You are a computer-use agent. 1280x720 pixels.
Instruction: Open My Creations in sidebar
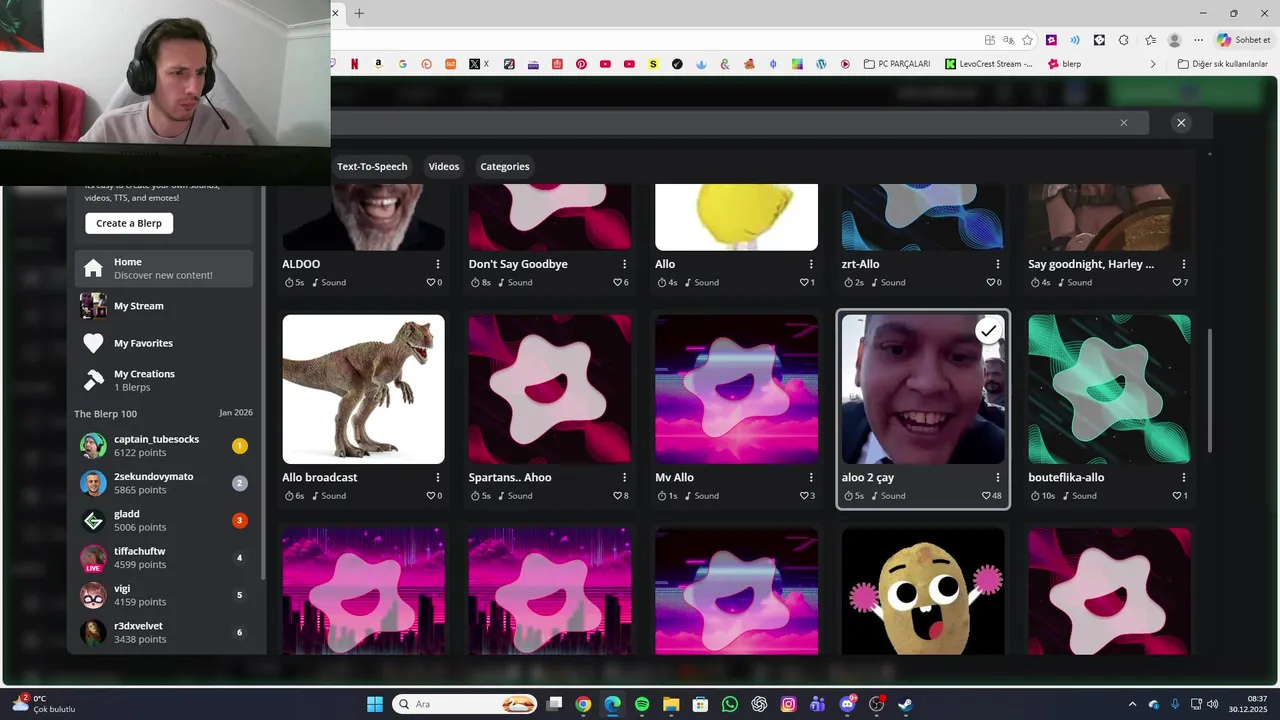coord(164,380)
